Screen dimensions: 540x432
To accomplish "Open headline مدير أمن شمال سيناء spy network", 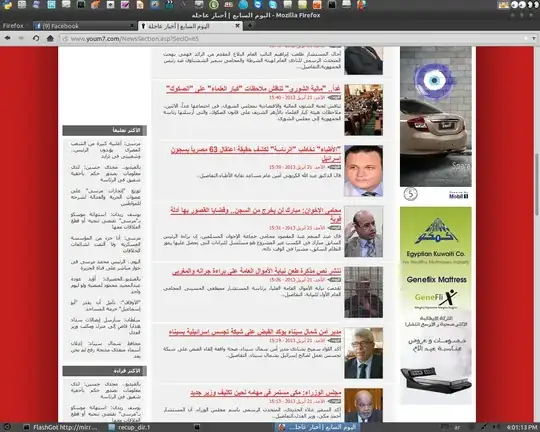I will (x=255, y=332).
